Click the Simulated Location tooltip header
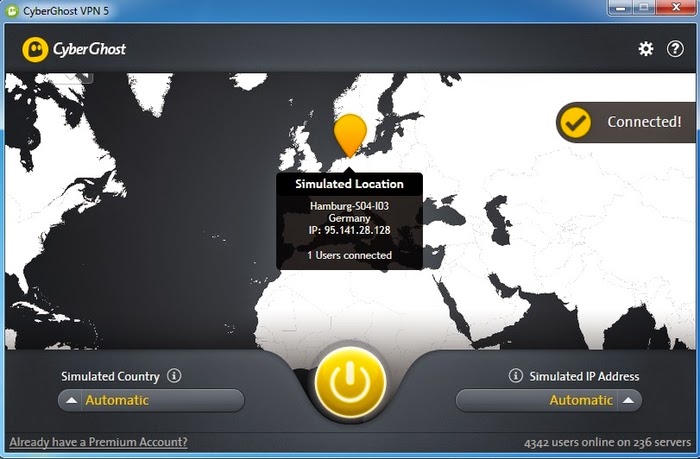 (x=349, y=184)
